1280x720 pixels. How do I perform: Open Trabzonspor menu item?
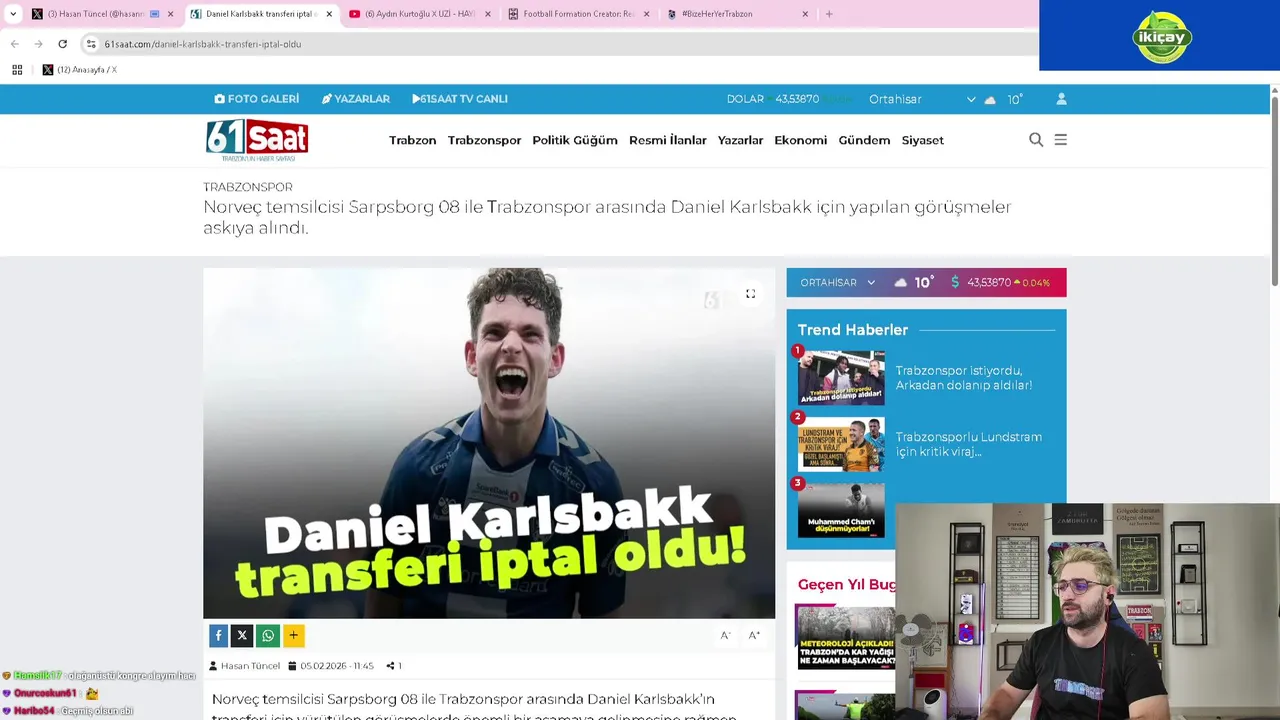coord(484,140)
